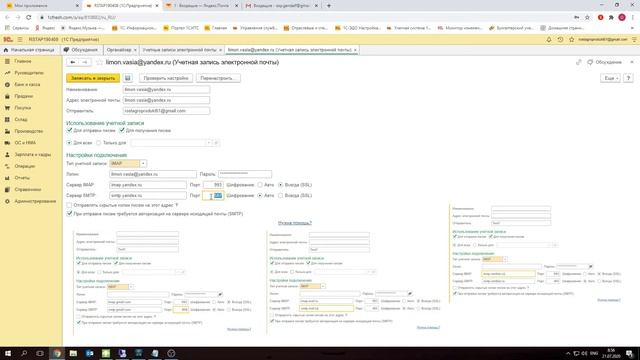The width and height of the screenshot is (640, 360).
Task: Expand the 'Еще' actions dropdown
Action: (x=610, y=78)
